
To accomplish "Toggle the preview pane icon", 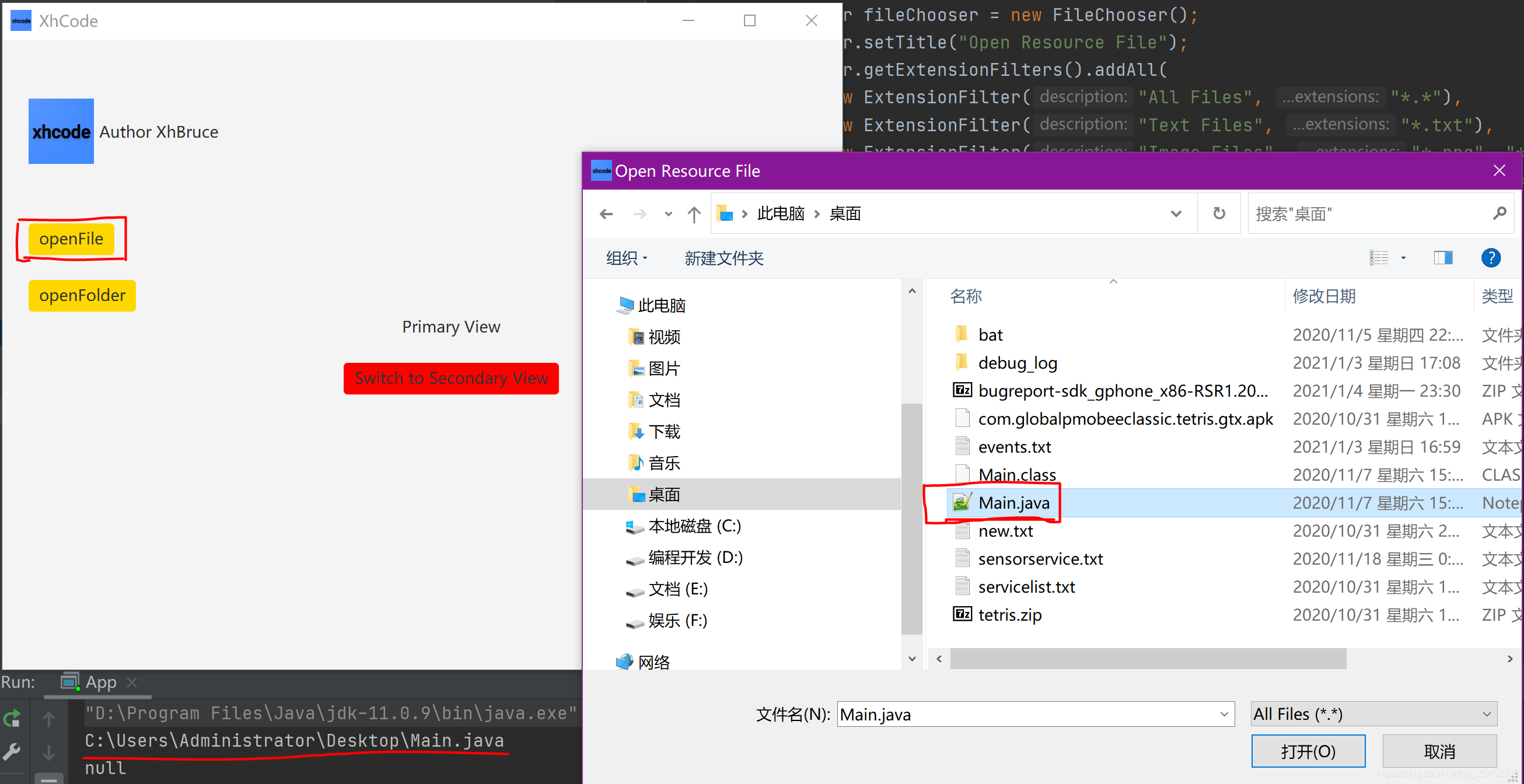I will coord(1442,258).
